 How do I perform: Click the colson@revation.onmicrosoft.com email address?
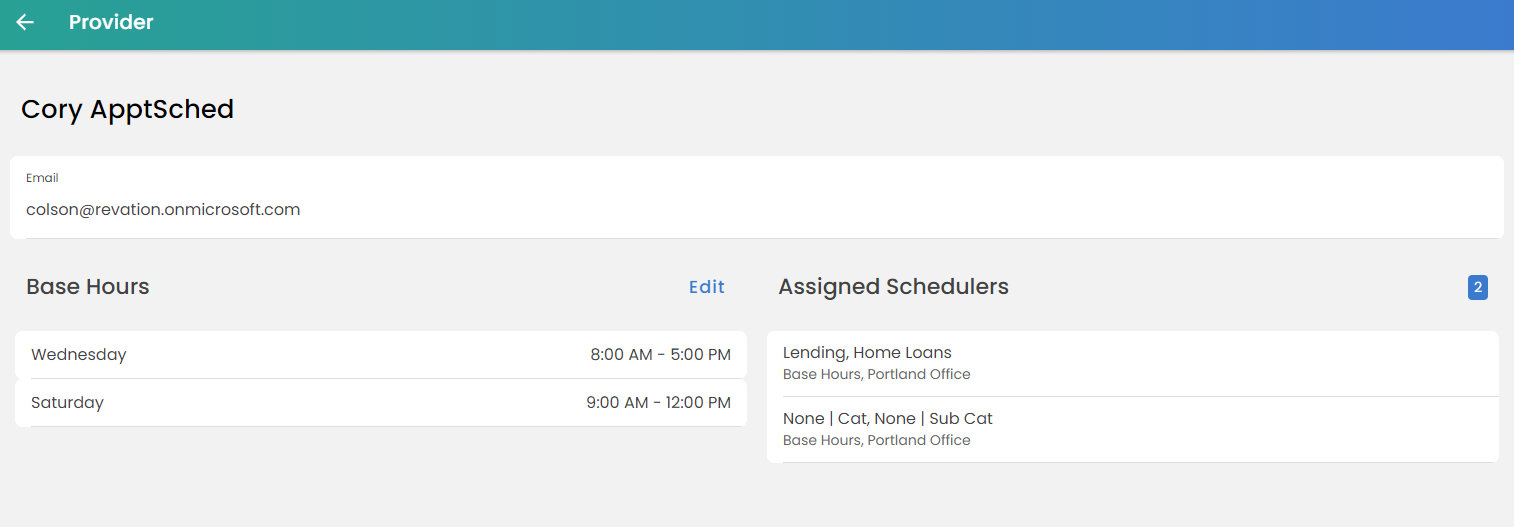point(163,210)
